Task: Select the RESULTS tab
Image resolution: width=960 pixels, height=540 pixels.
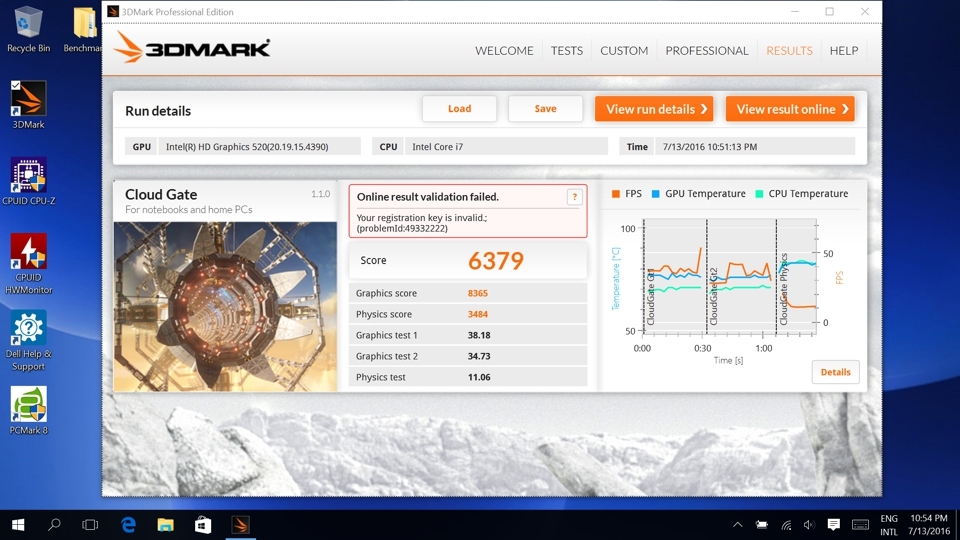Action: 789,51
